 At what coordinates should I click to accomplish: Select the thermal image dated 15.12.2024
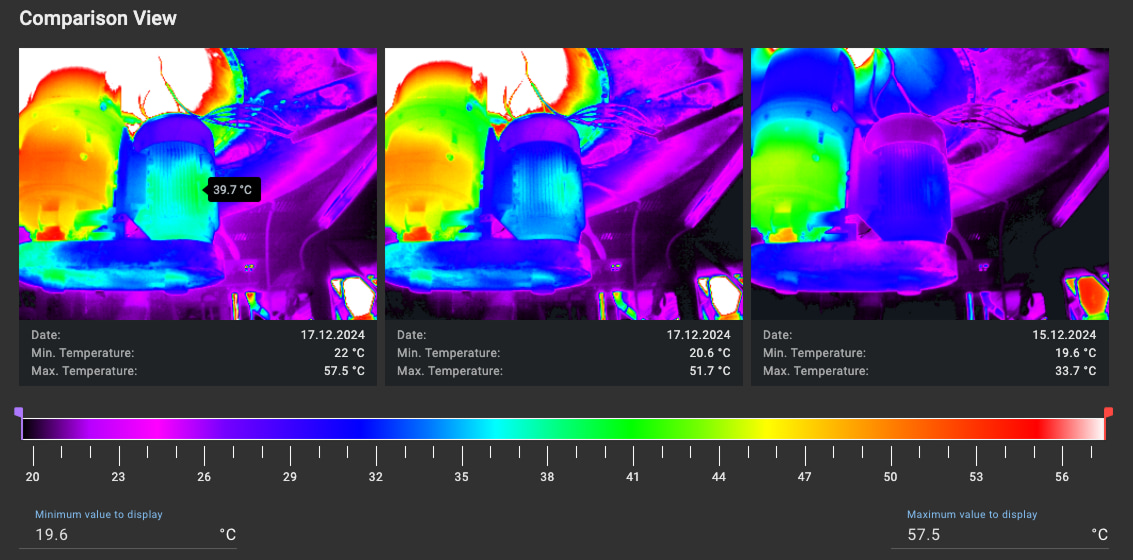coord(930,184)
